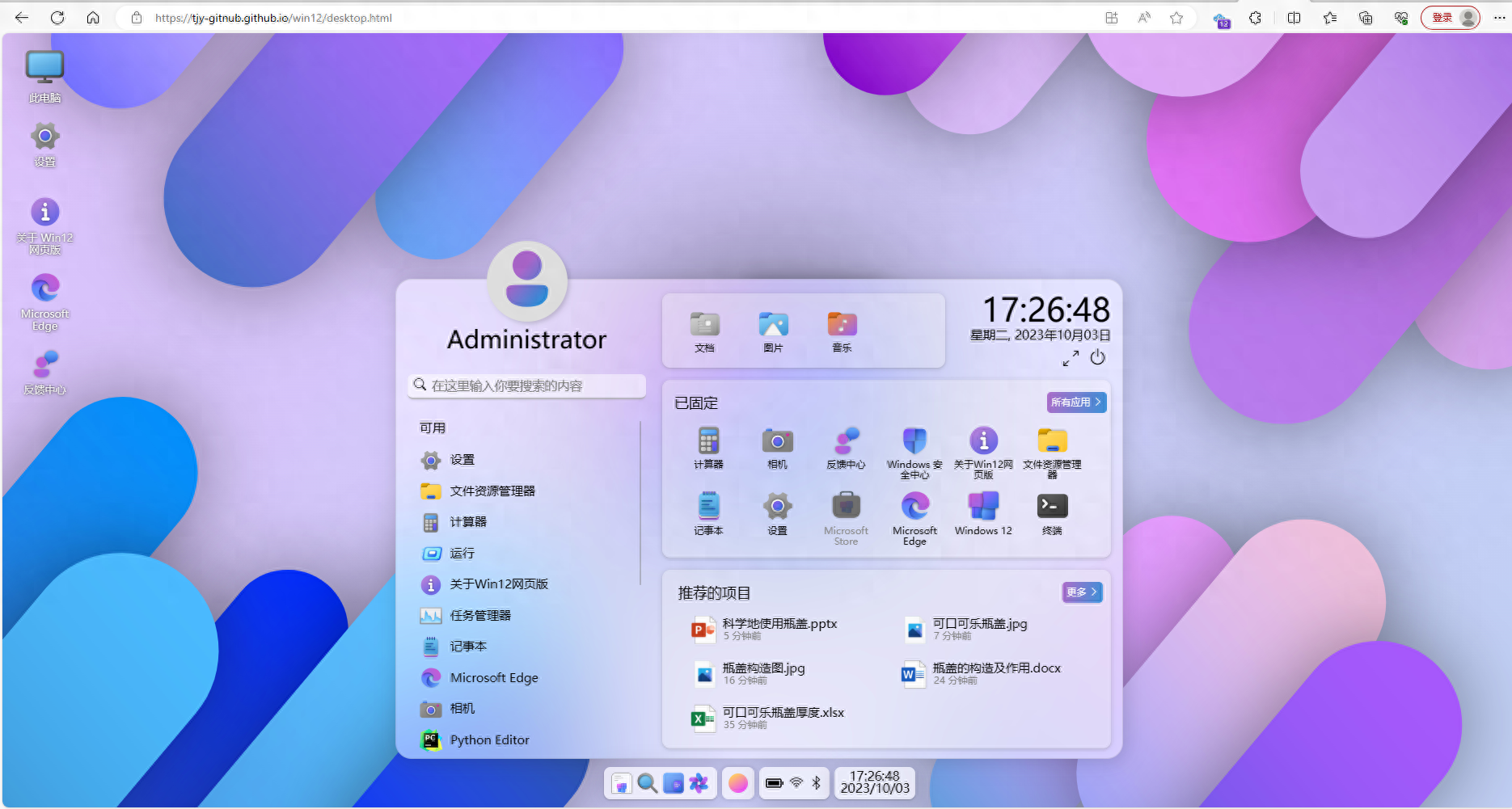Click the browser address bar URL
The width and height of the screenshot is (1512, 809).
coord(273,18)
